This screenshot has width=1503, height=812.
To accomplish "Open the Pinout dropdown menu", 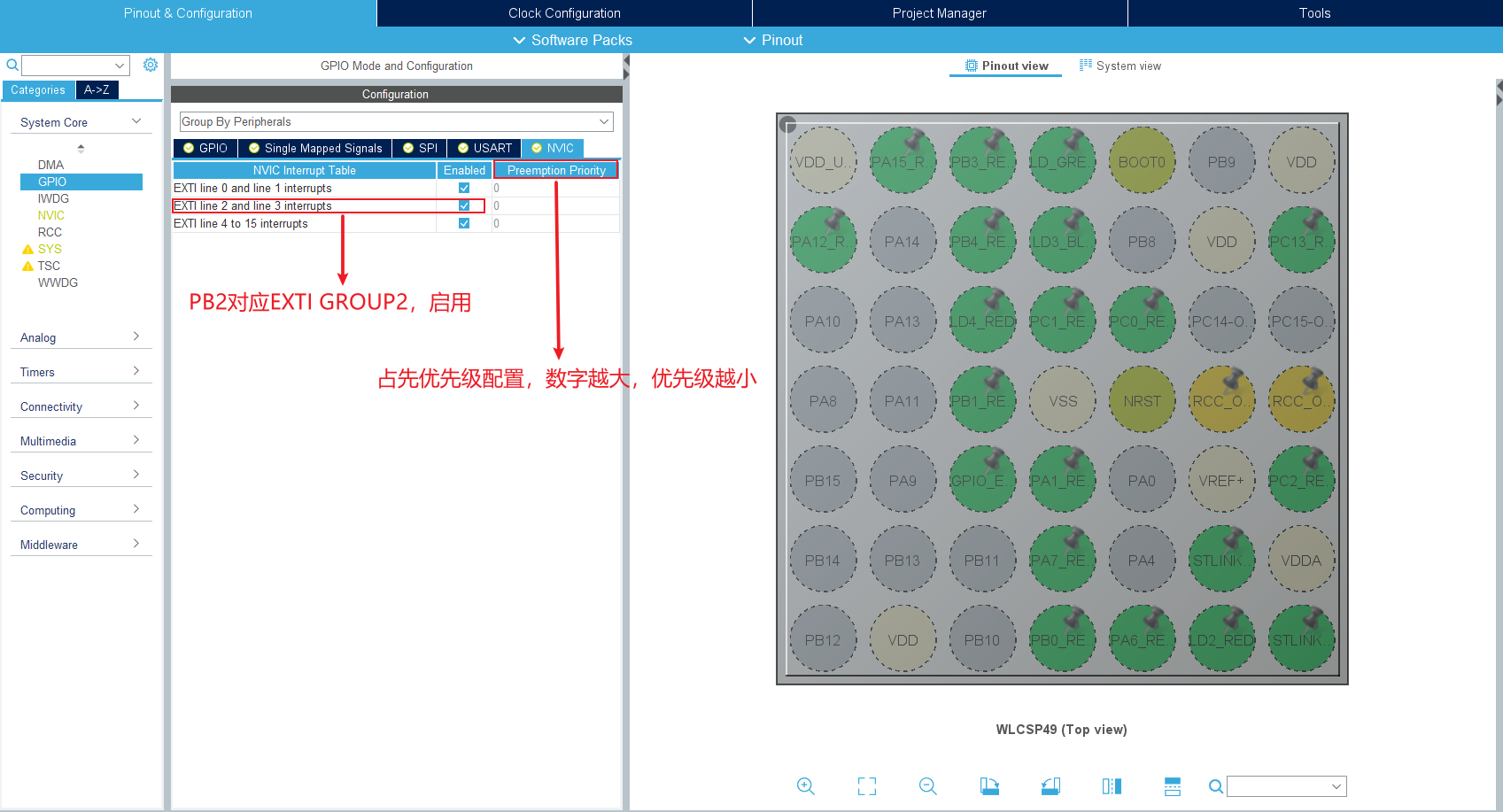I will [773, 40].
